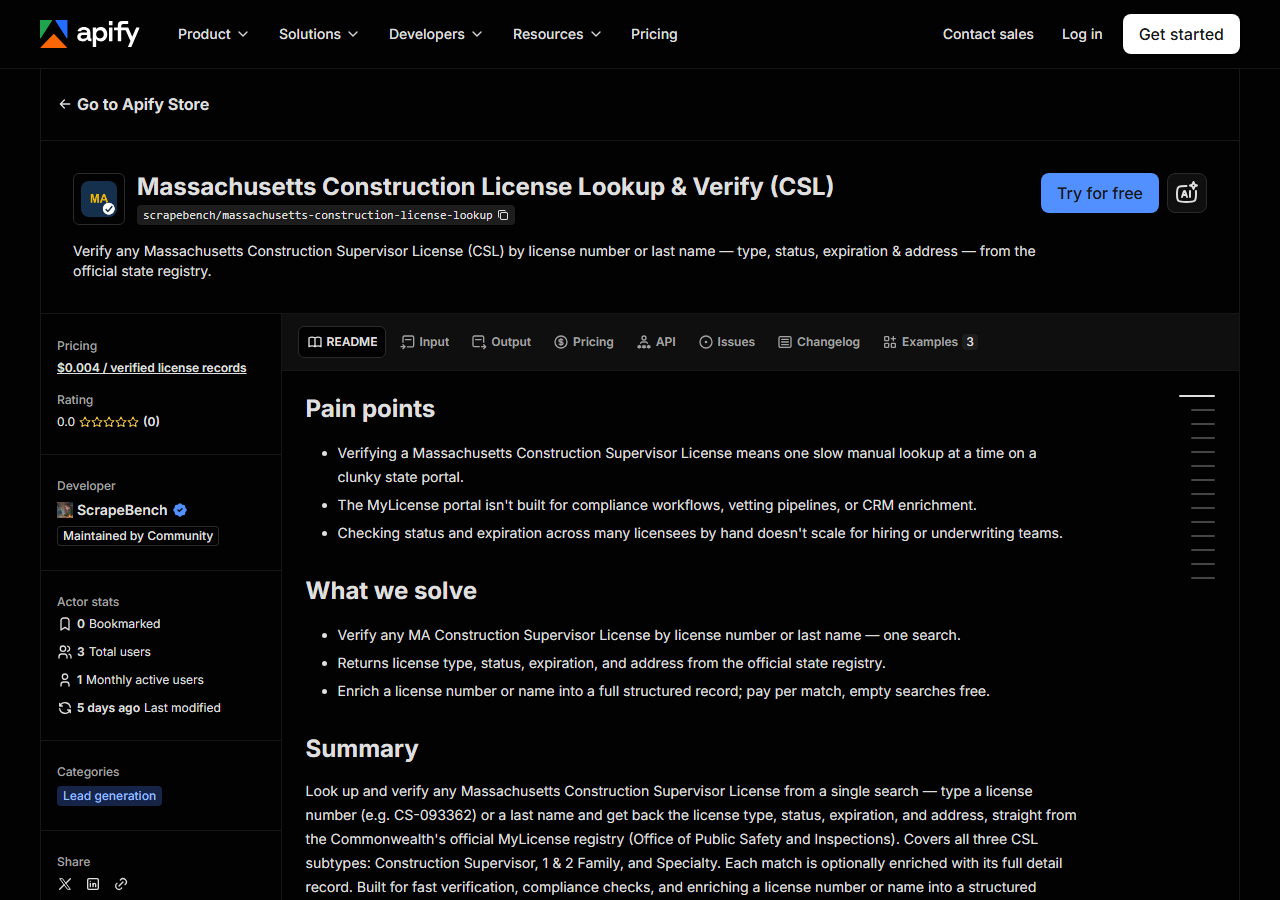Image resolution: width=1280 pixels, height=900 pixels.
Task: Click the Summary heading
Action: [362, 749]
